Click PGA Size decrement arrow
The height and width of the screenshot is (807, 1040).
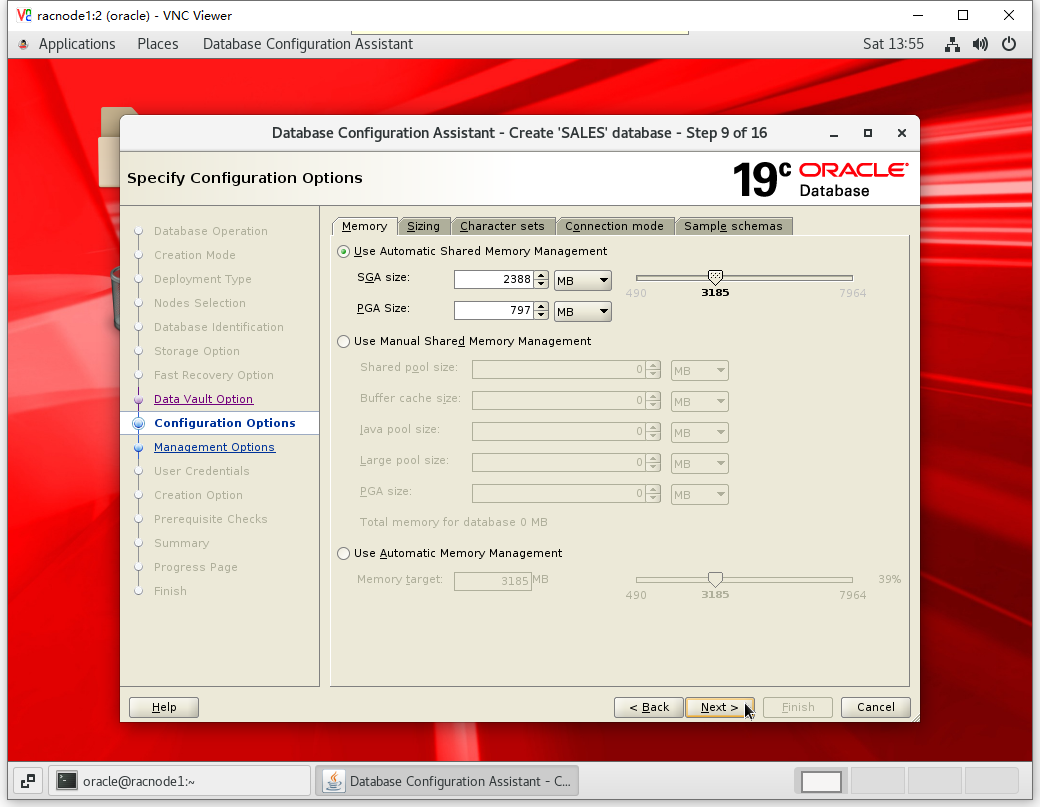541,315
